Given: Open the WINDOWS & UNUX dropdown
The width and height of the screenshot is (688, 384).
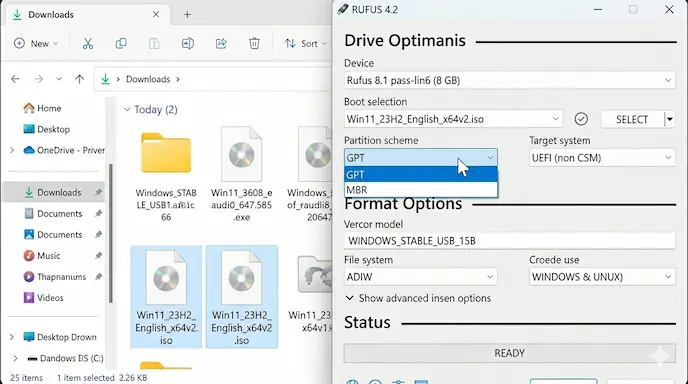Looking at the screenshot, I should (602, 277).
